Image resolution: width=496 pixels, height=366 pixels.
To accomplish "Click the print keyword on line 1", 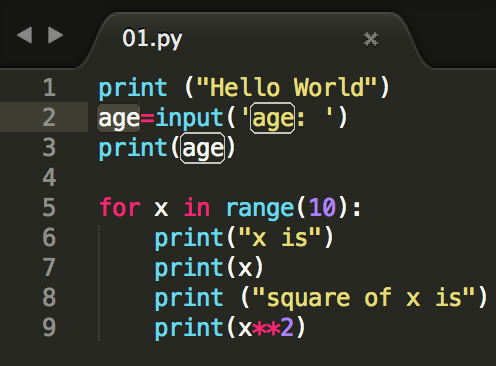I will tap(133, 88).
